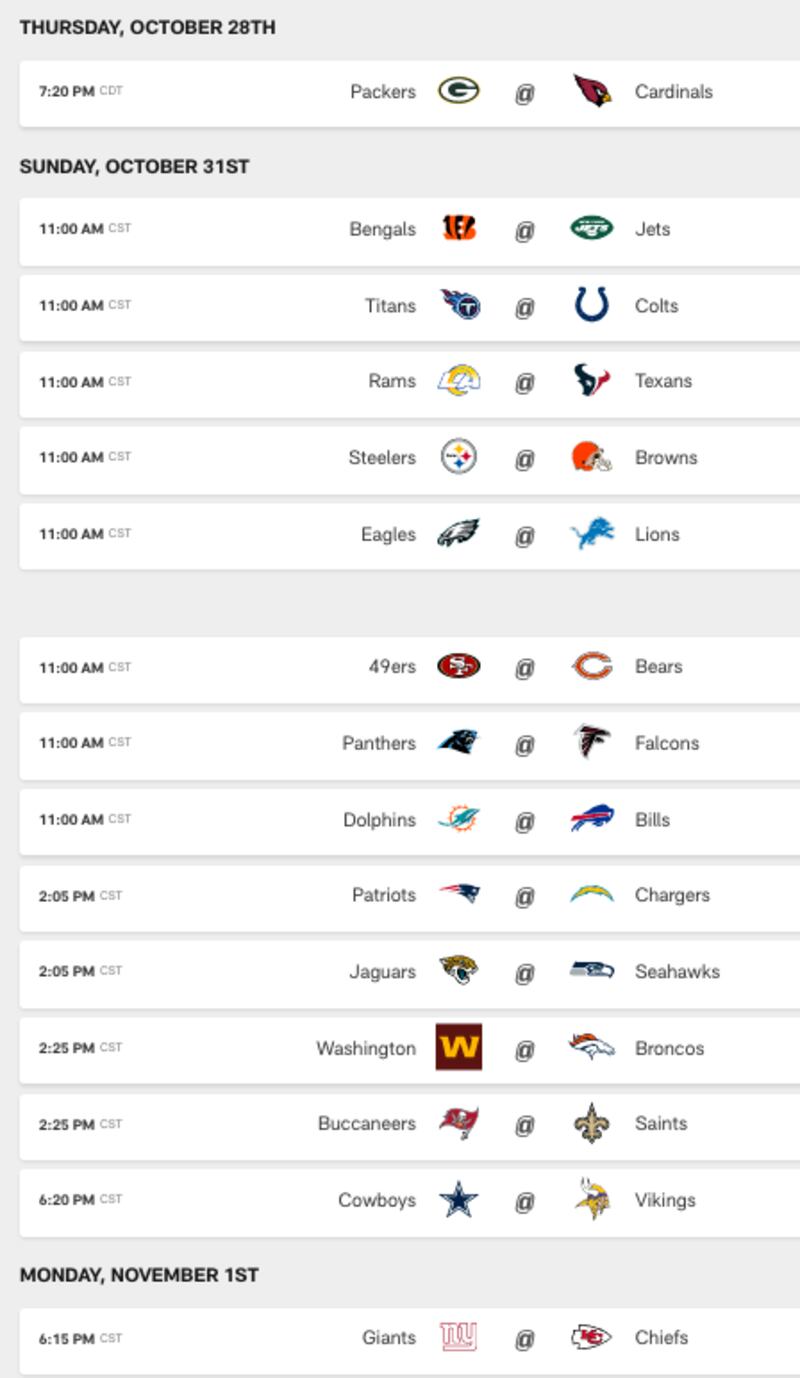Click the Texans team name
Image resolution: width=800 pixels, height=1378 pixels.
click(663, 381)
